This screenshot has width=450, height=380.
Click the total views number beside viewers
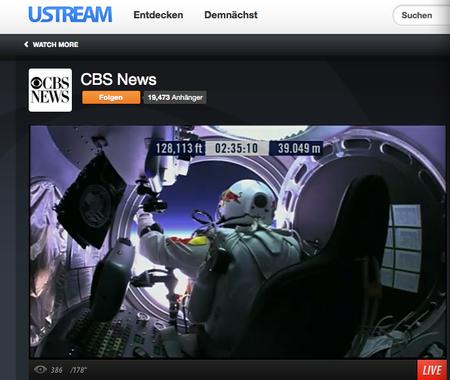[x=78, y=370]
